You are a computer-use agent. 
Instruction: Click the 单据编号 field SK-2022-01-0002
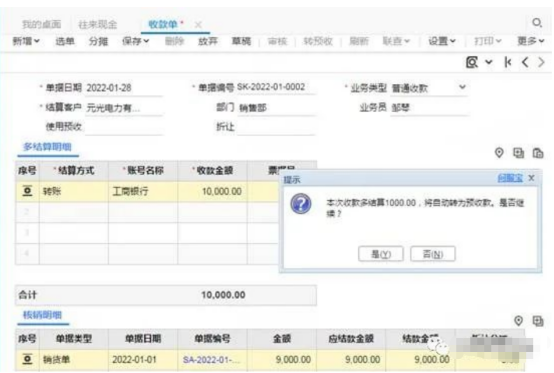click(x=276, y=87)
